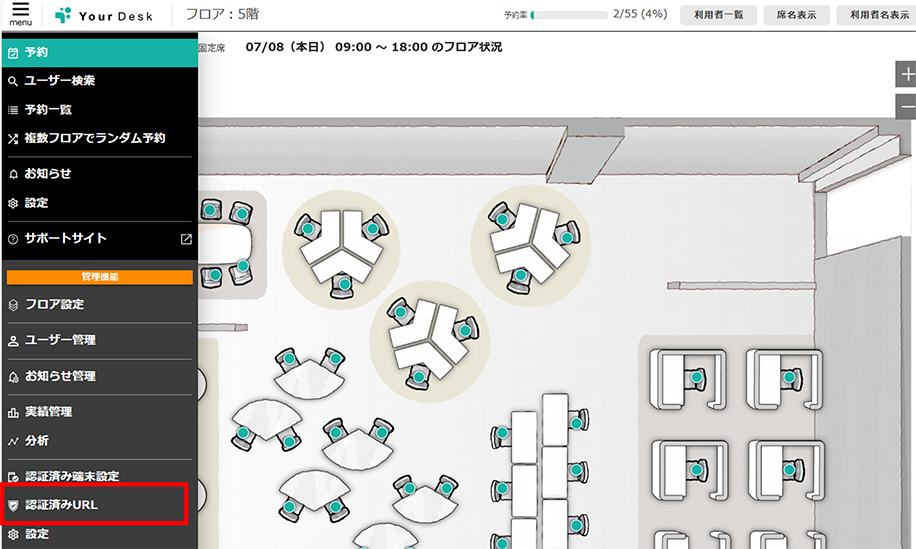Viewport: 916px width, 549px height.
Task: Open 分析 in admin menu
Action: 100,441
